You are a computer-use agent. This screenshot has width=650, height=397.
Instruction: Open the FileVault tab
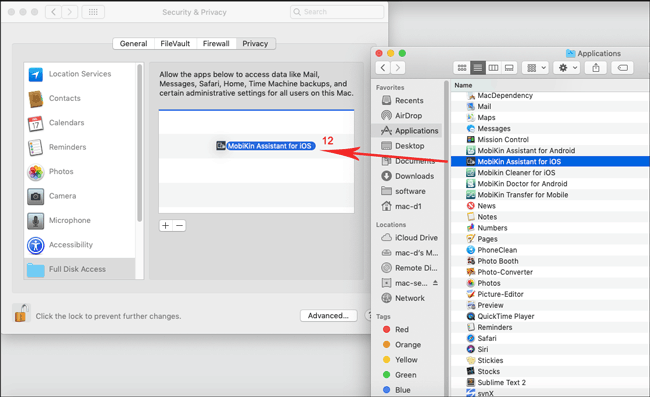point(175,44)
